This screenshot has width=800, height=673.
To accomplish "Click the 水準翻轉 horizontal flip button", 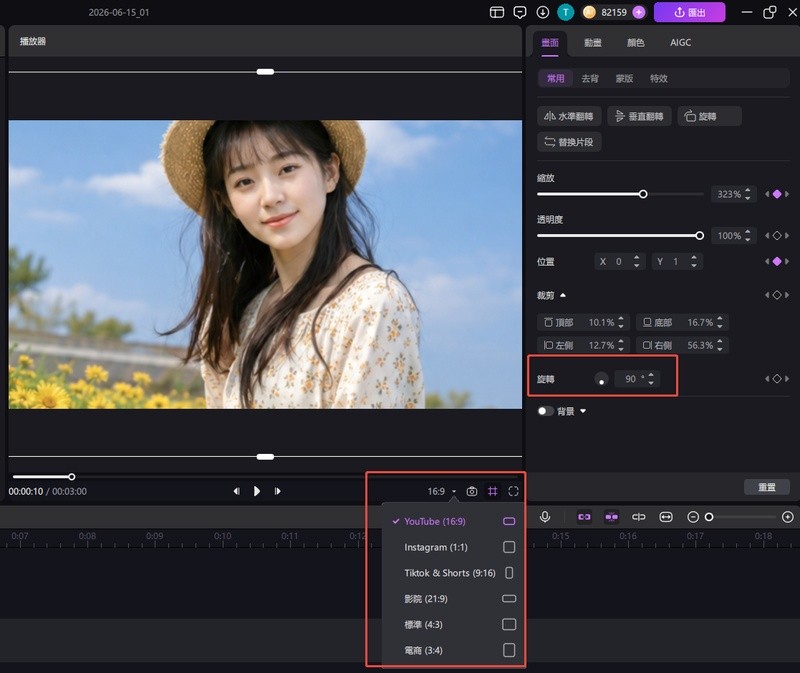I will [569, 116].
